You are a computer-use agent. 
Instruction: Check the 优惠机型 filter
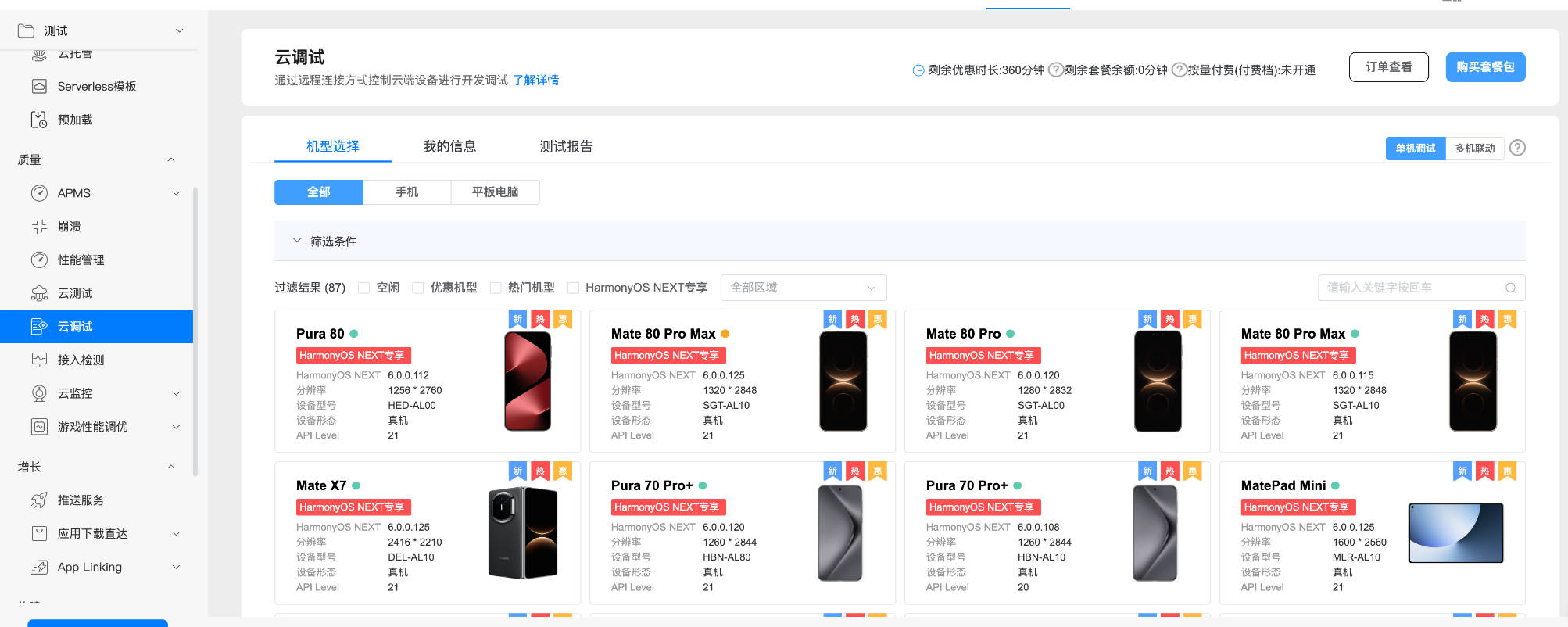click(x=418, y=288)
